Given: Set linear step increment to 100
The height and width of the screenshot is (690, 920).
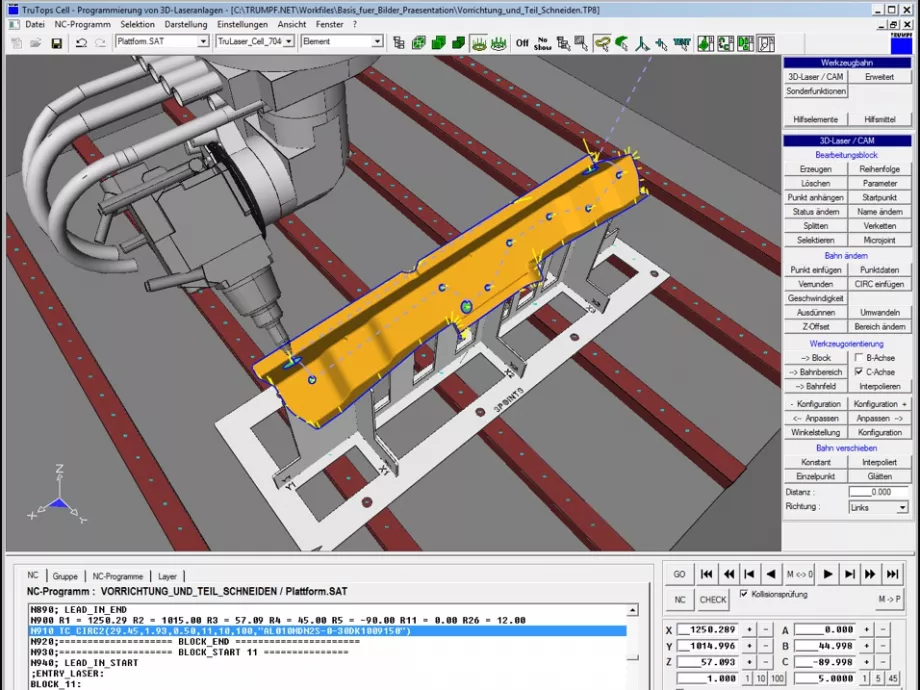Looking at the screenshot, I should [777, 678].
